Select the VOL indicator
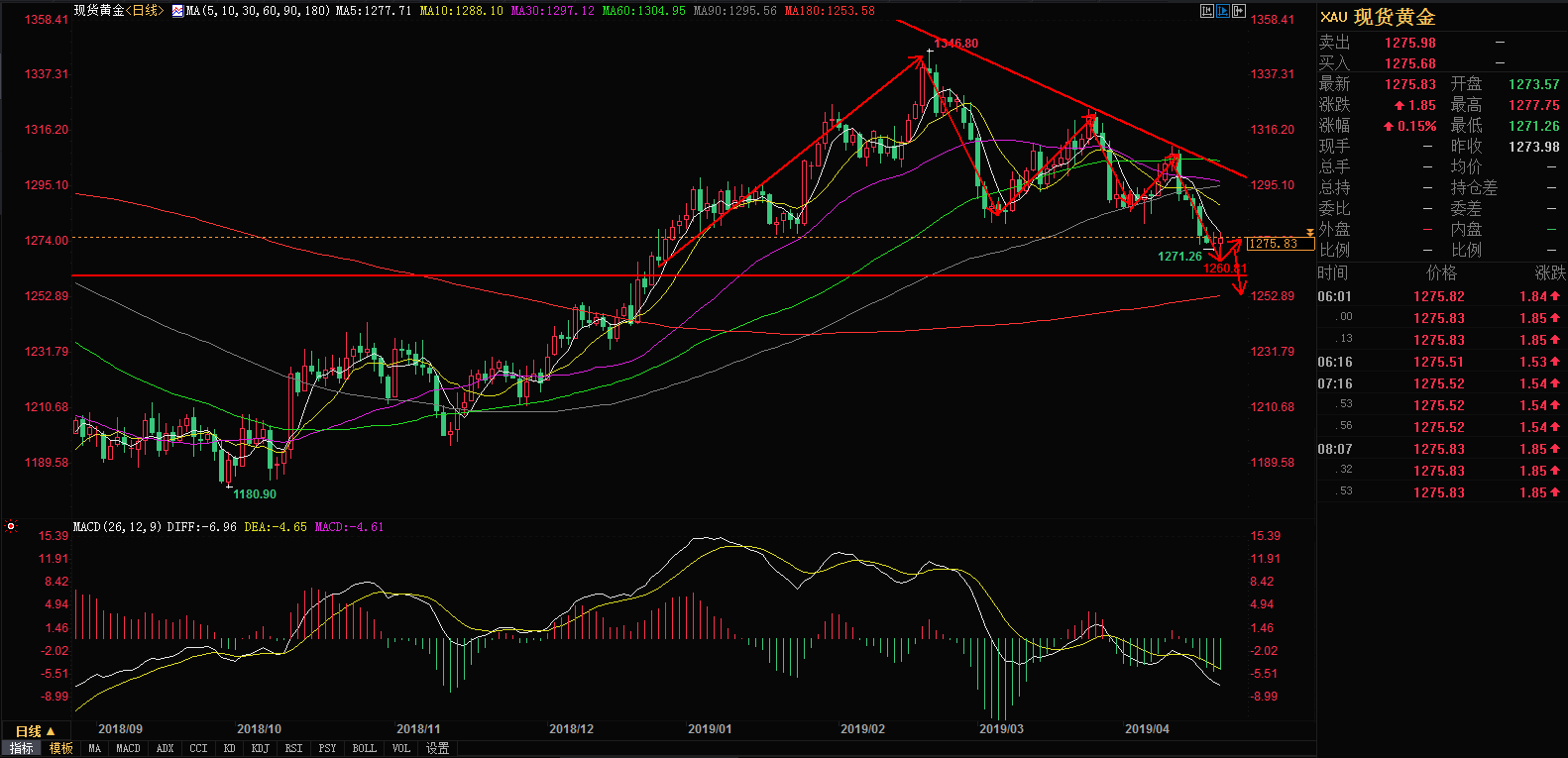 click(x=400, y=748)
